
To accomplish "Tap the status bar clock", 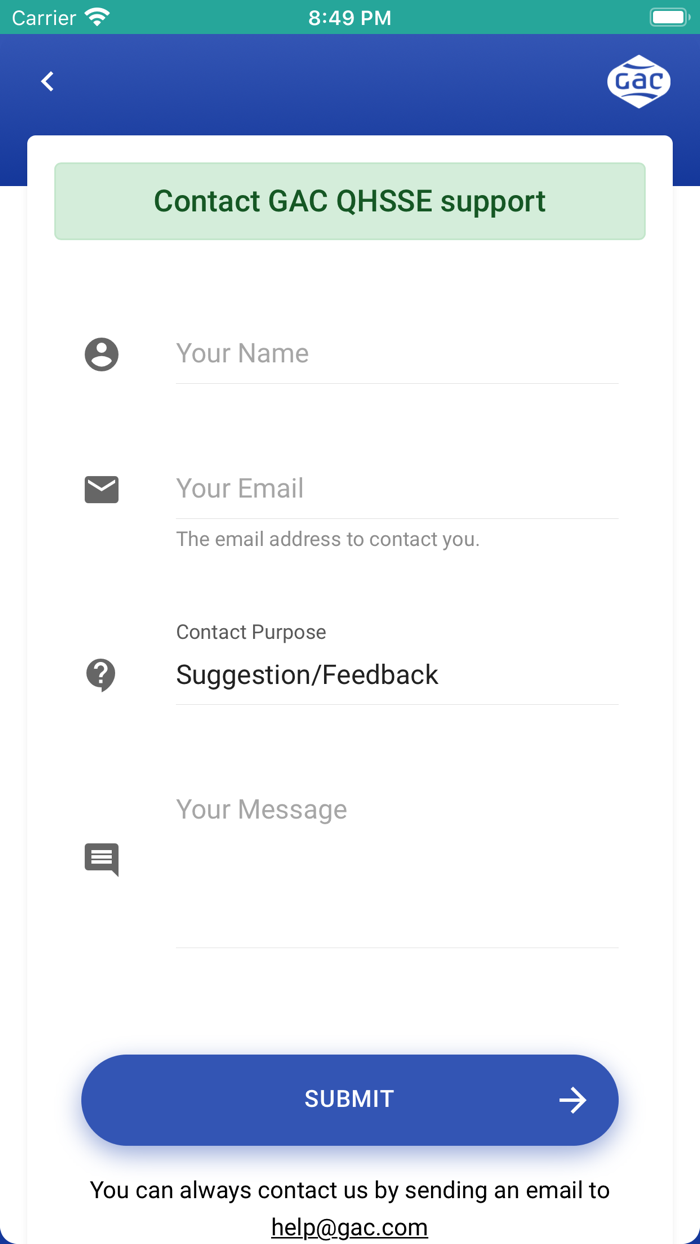I will coord(349,17).
